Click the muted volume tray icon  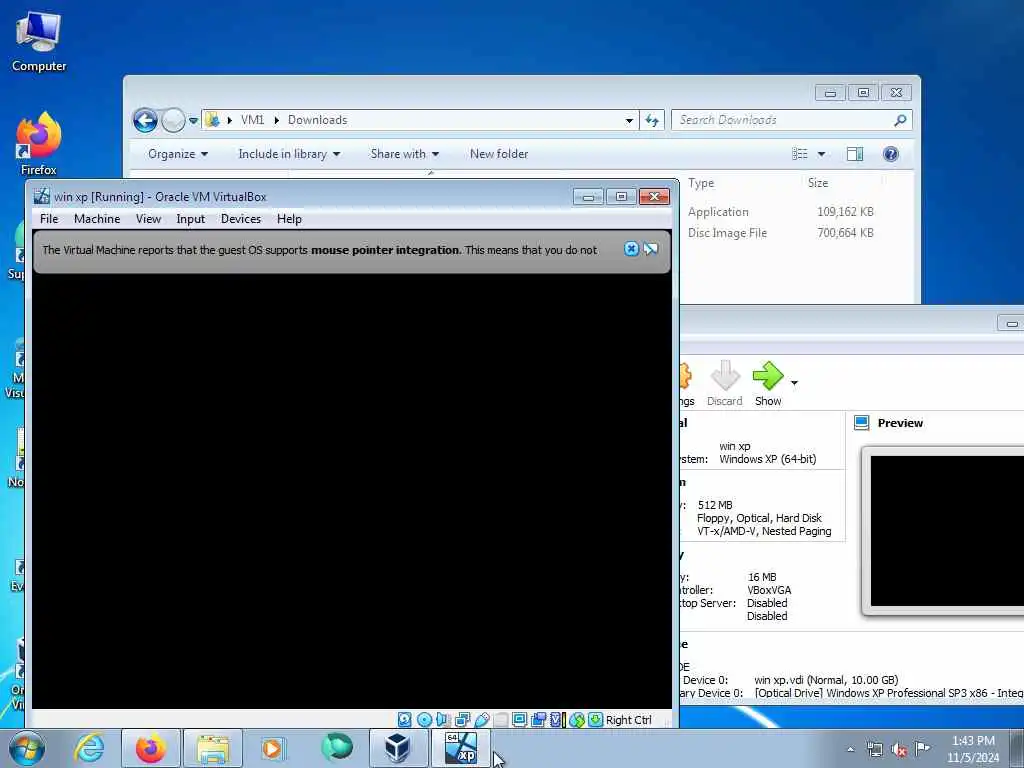pos(899,749)
